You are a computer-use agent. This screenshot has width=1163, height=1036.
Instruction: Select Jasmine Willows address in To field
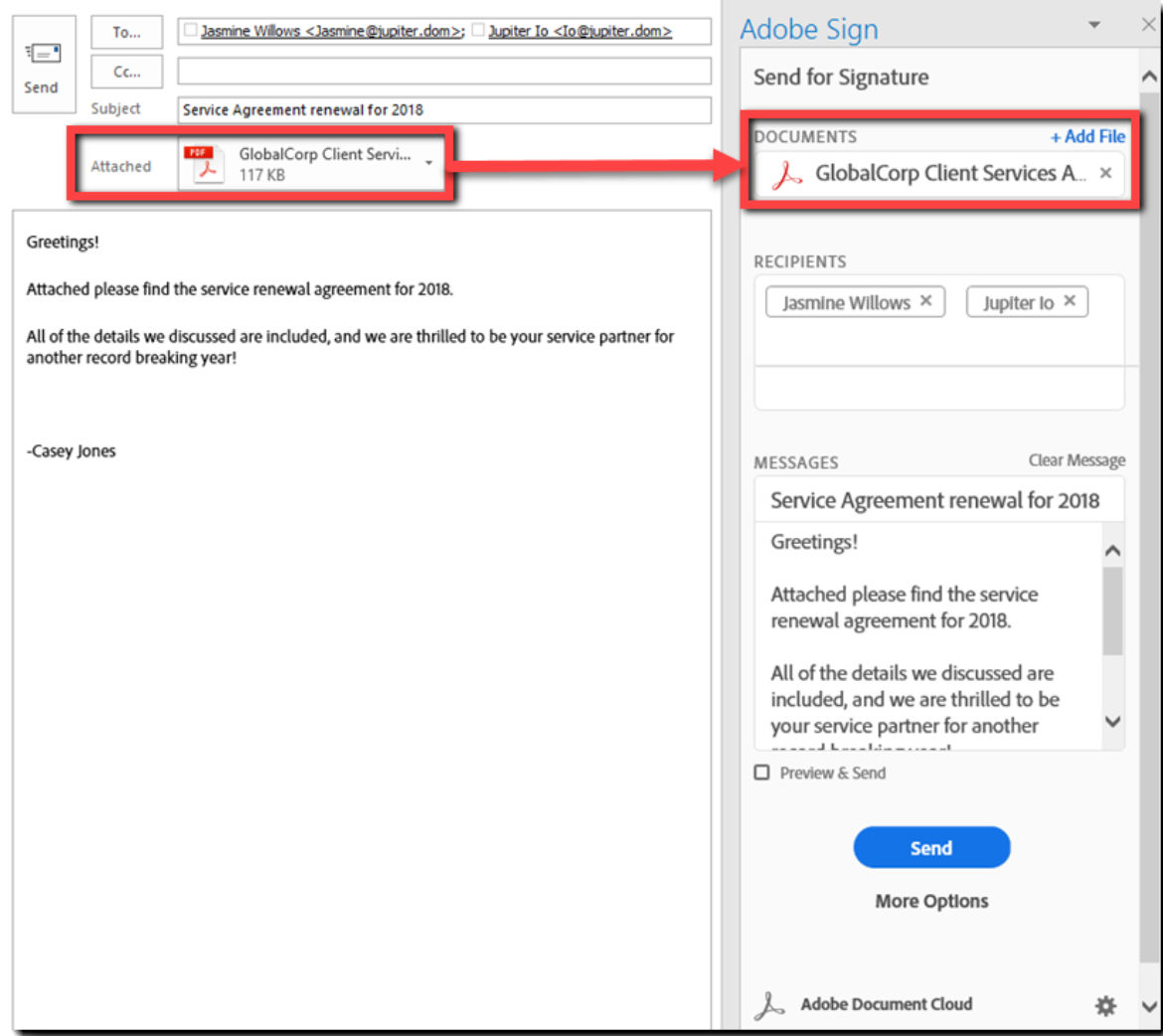[x=332, y=31]
